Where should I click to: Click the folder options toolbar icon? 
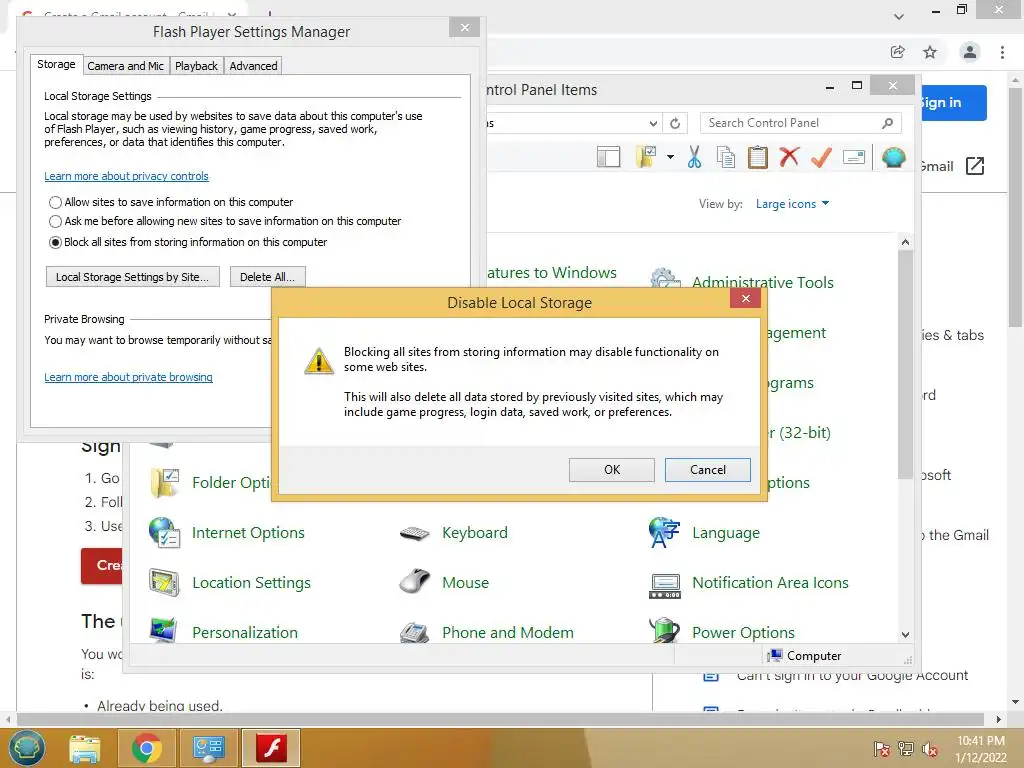646,157
